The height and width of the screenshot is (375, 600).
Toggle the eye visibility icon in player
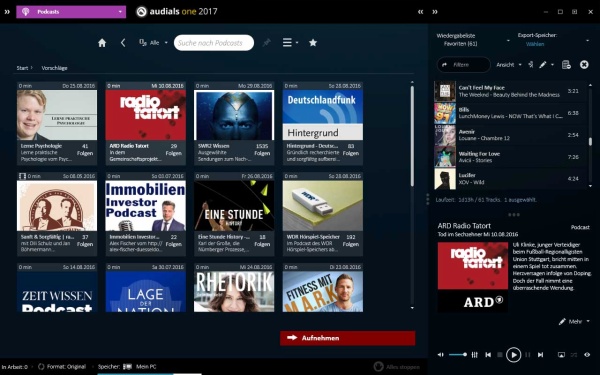(587, 355)
